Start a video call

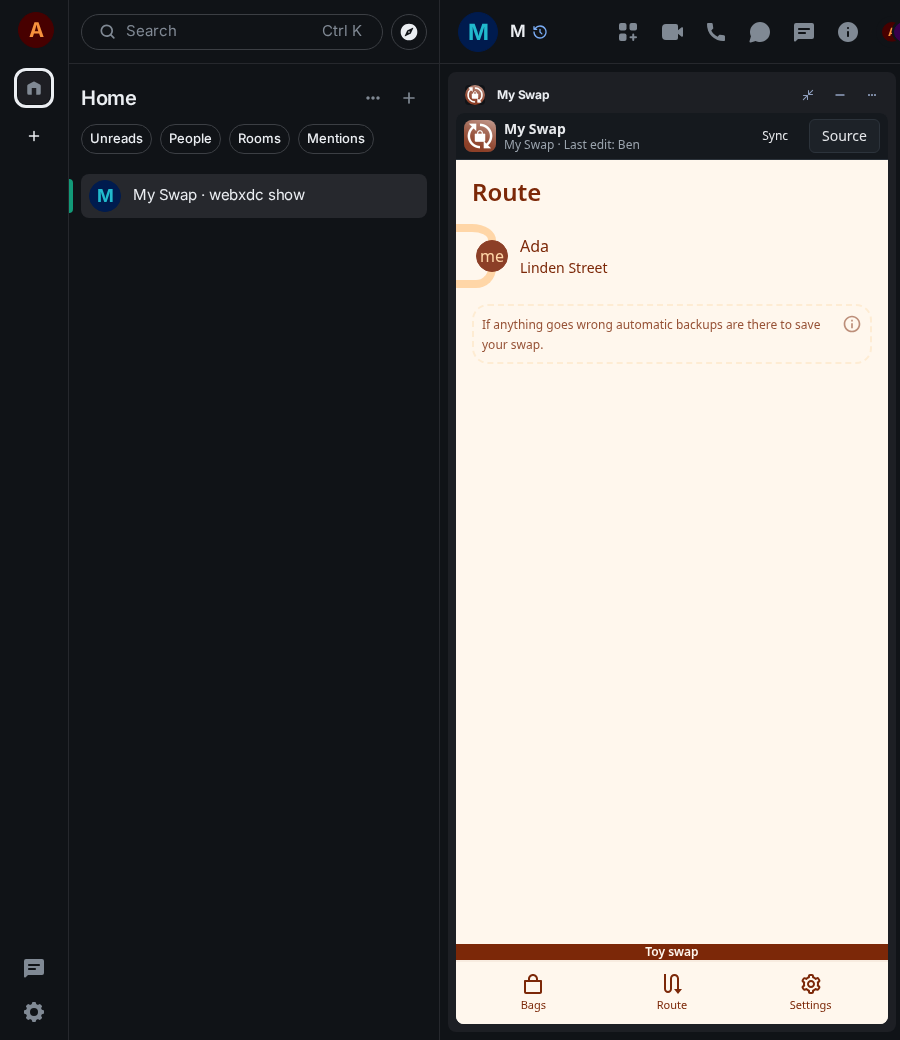[x=672, y=32]
